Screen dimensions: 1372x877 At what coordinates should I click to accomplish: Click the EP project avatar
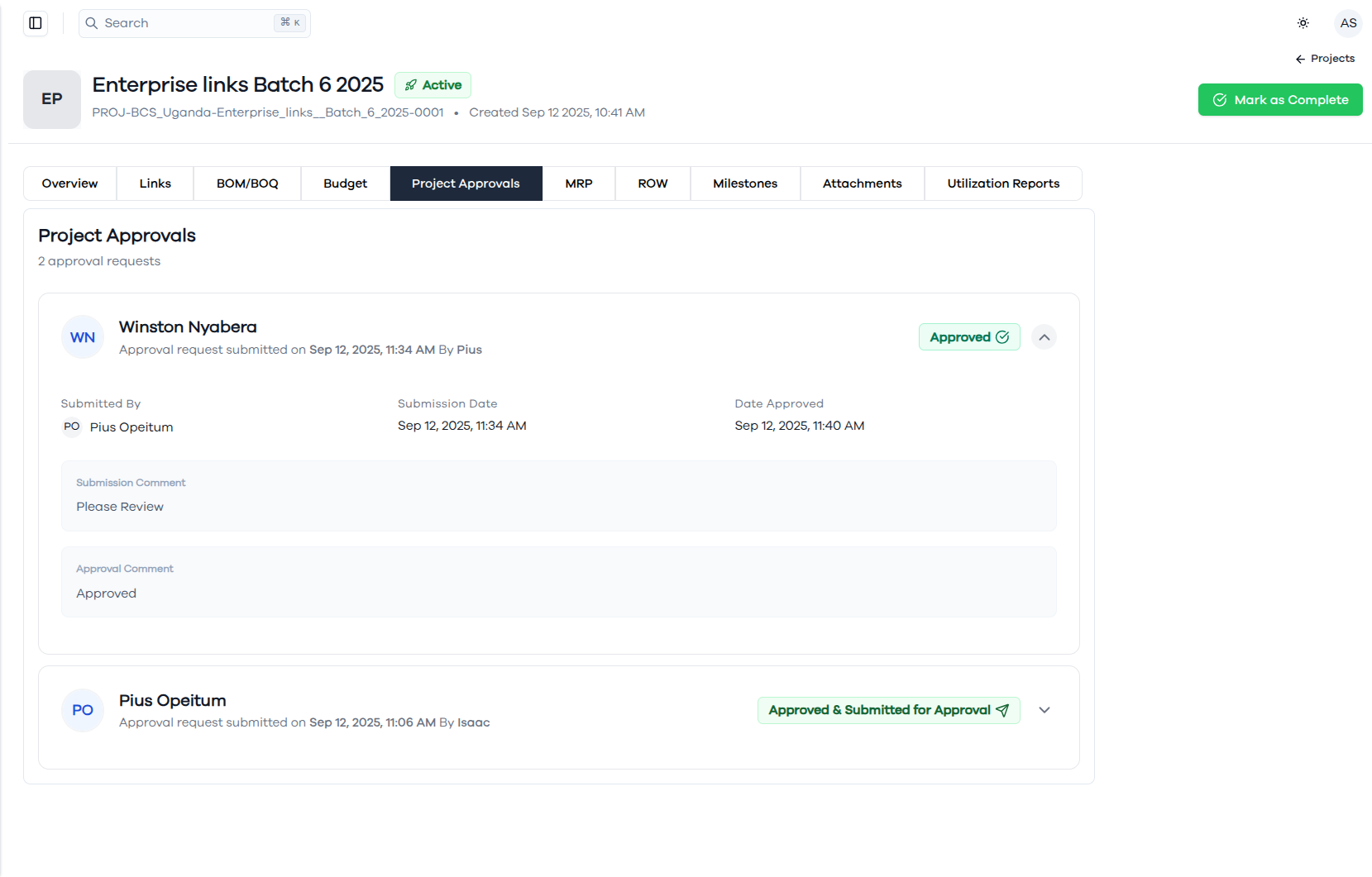52,99
